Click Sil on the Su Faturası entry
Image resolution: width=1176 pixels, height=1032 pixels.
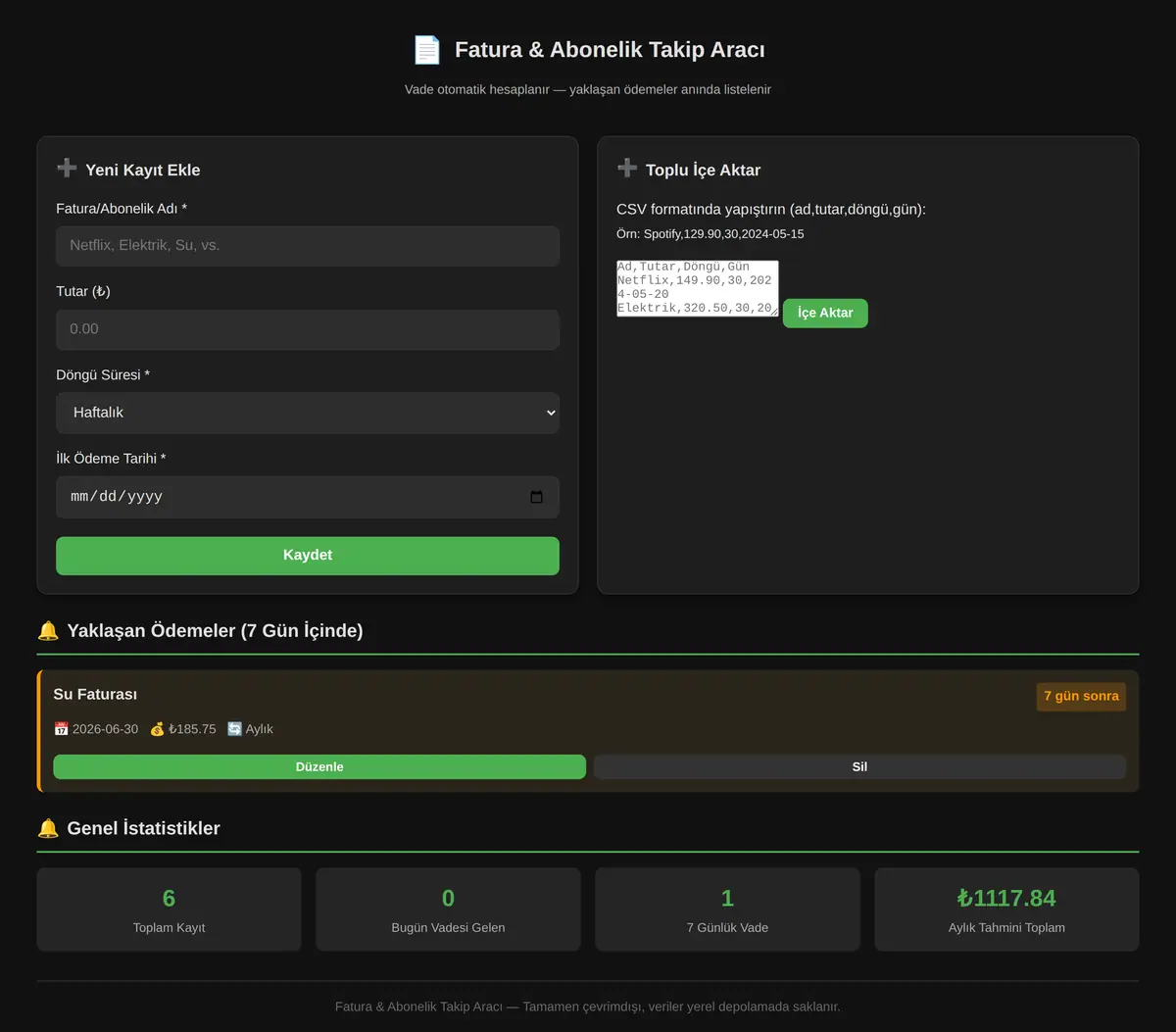pyautogui.click(x=859, y=766)
